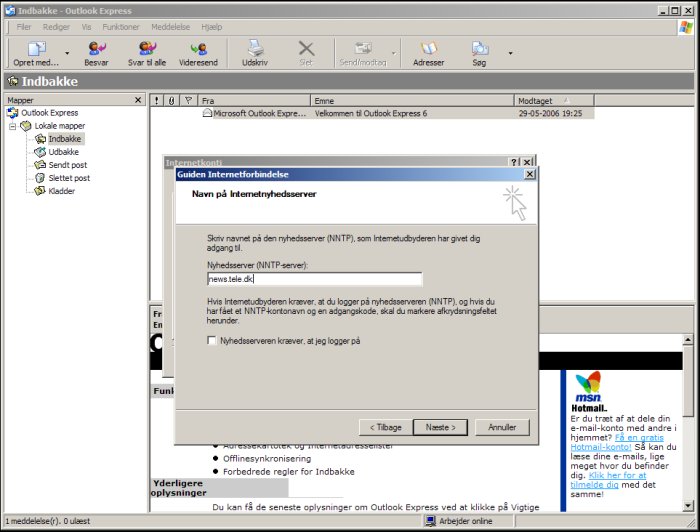Collapse the Lokale mapper tree node
This screenshot has height=532, width=700.
coord(13,126)
